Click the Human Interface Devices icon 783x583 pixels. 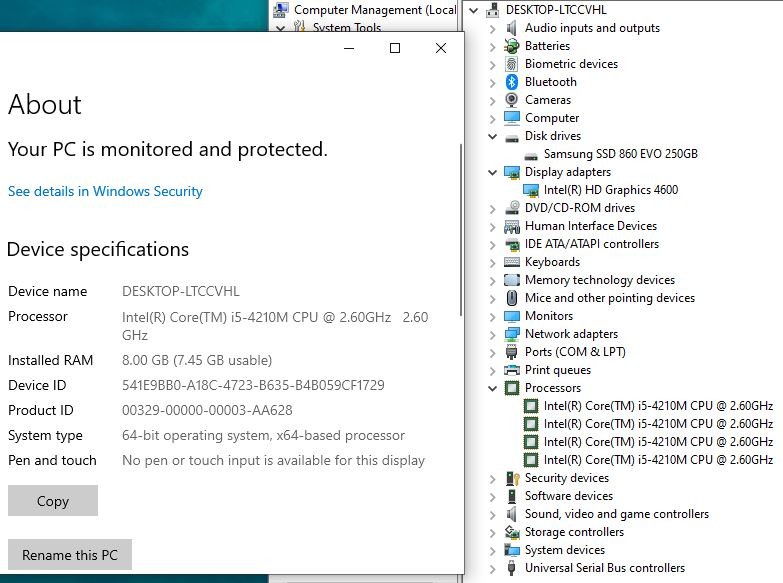pyautogui.click(x=512, y=227)
